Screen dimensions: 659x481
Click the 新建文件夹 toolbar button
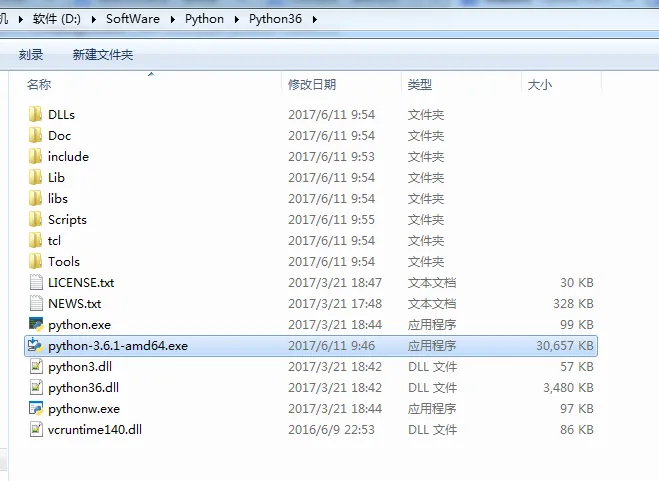coord(103,55)
